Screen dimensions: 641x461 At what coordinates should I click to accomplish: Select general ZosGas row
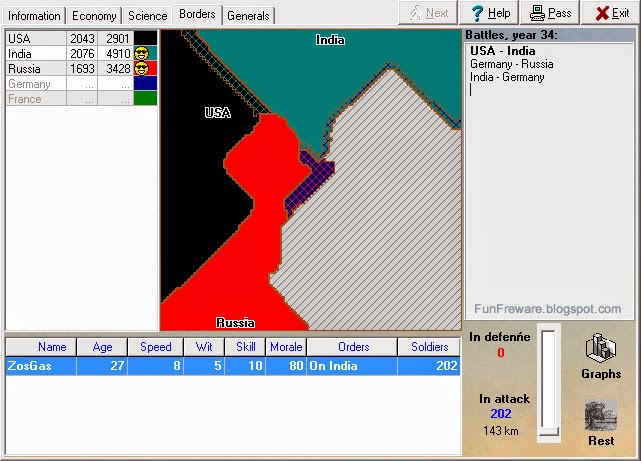[233, 365]
